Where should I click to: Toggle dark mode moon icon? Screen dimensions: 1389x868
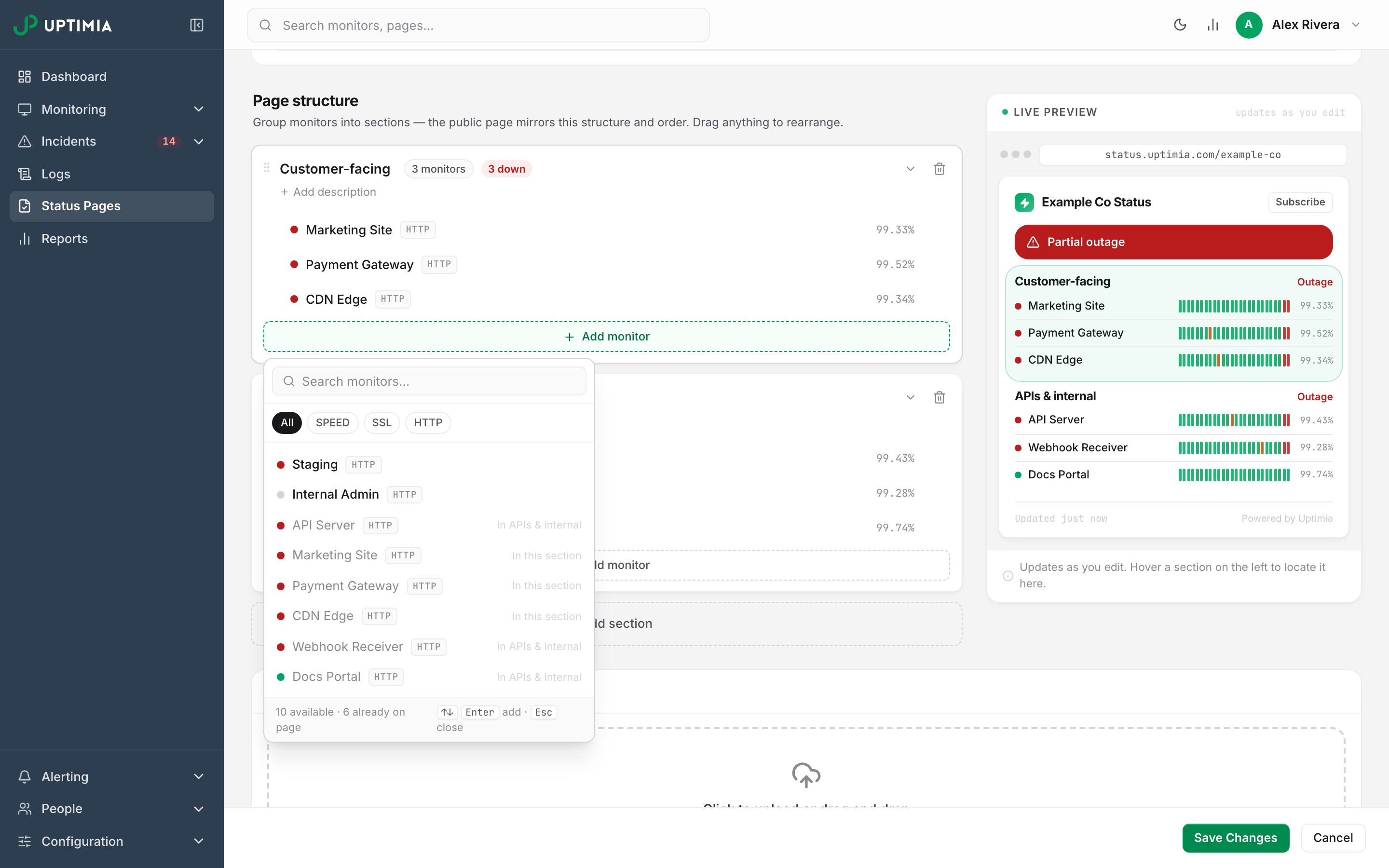1180,25
